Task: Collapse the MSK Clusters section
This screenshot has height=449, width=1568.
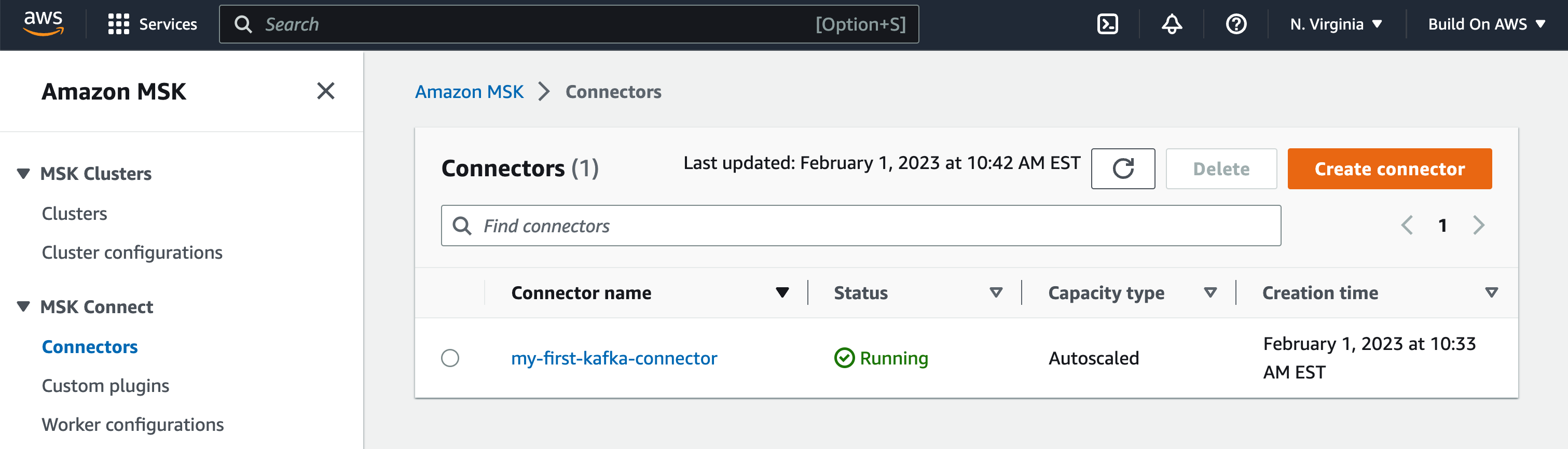Action: (24, 173)
